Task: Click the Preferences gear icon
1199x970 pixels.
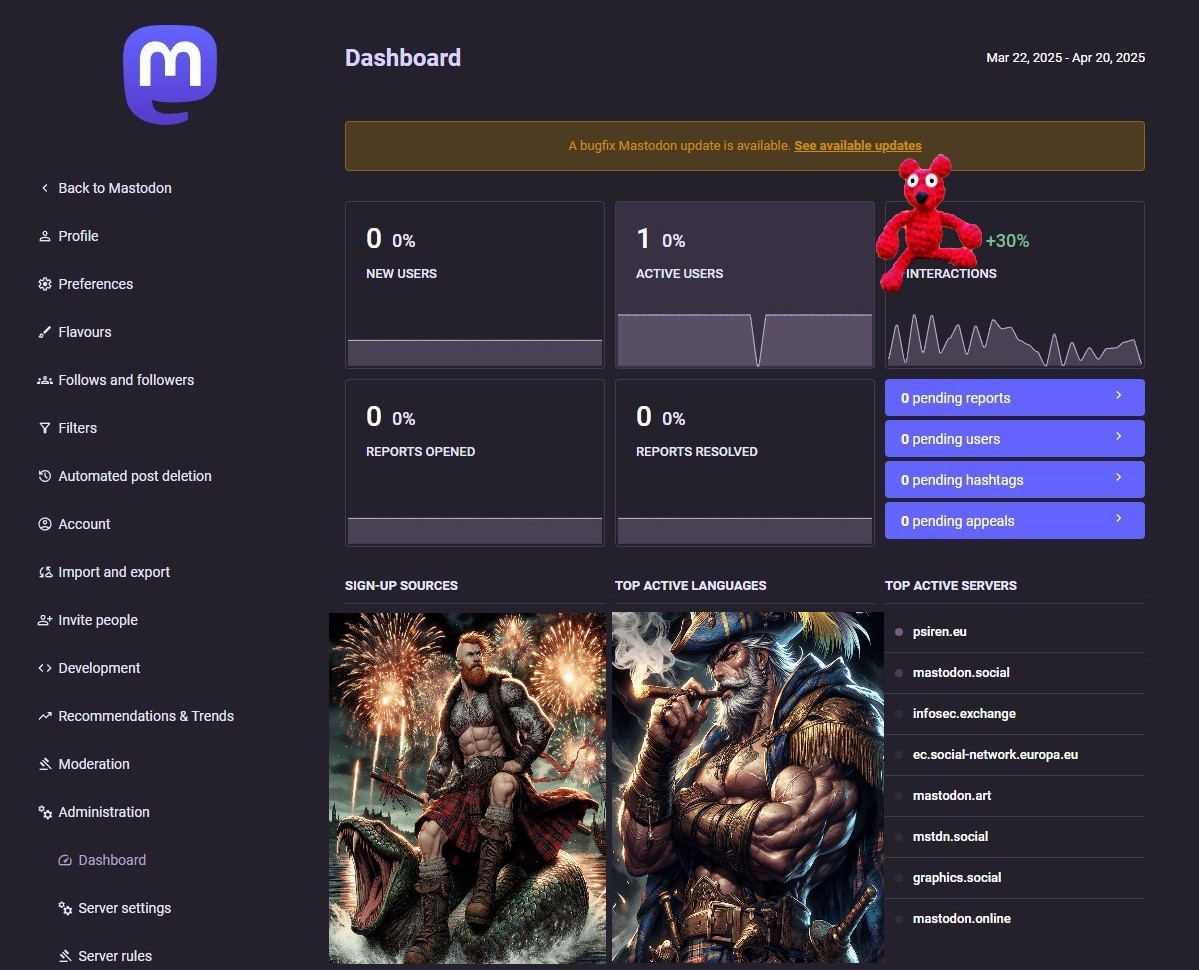Action: coord(44,284)
